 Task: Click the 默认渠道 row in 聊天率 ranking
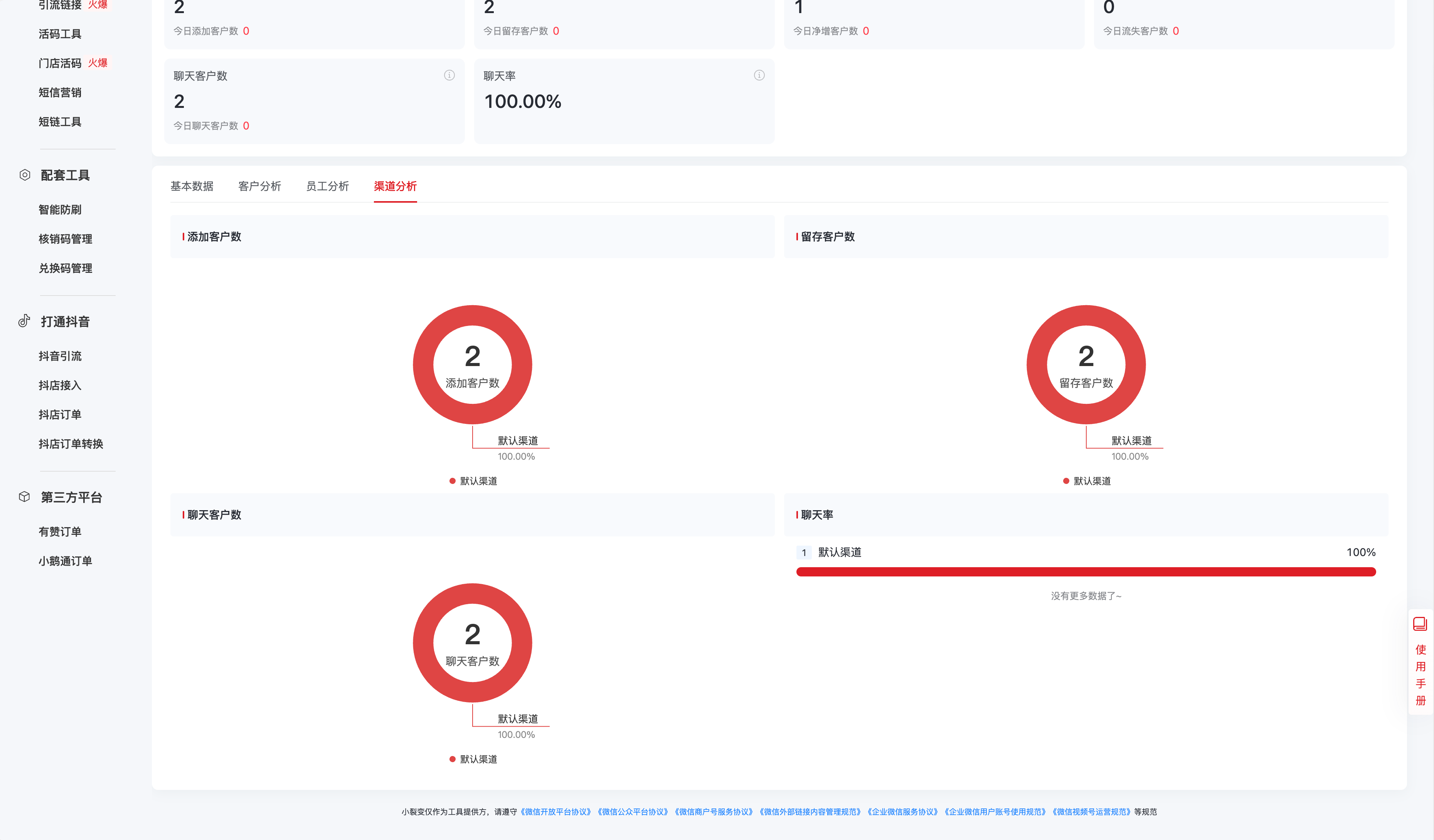(1086, 552)
